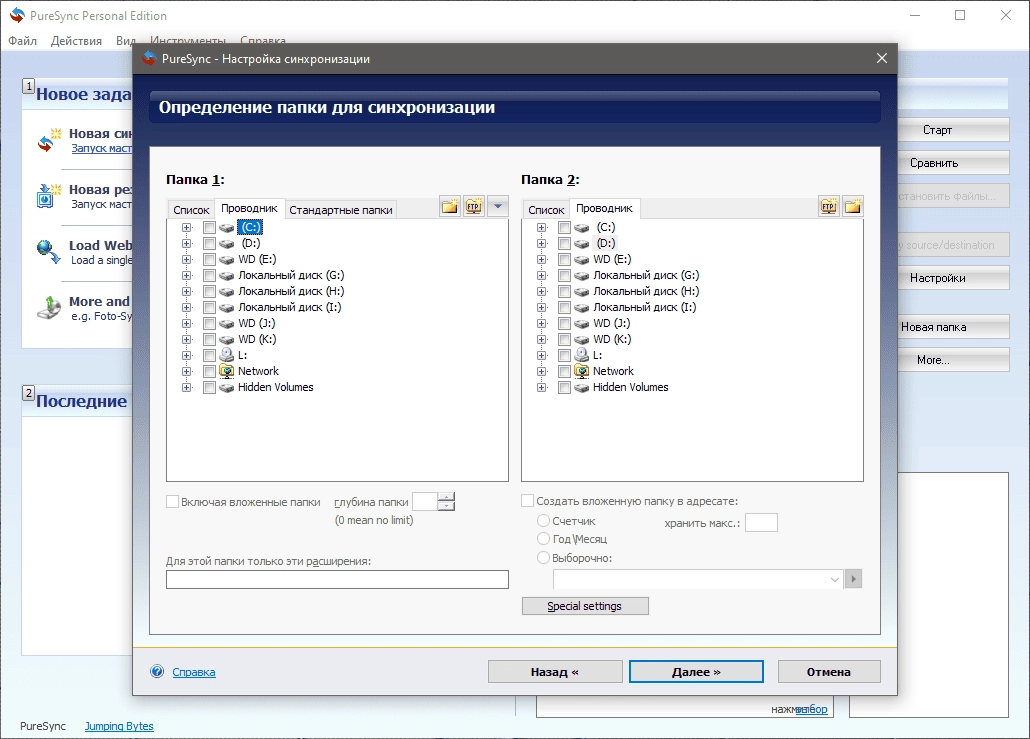Check Локальный диск (G:) box in Folder 1
This screenshot has height=739, width=1030.
[x=209, y=275]
